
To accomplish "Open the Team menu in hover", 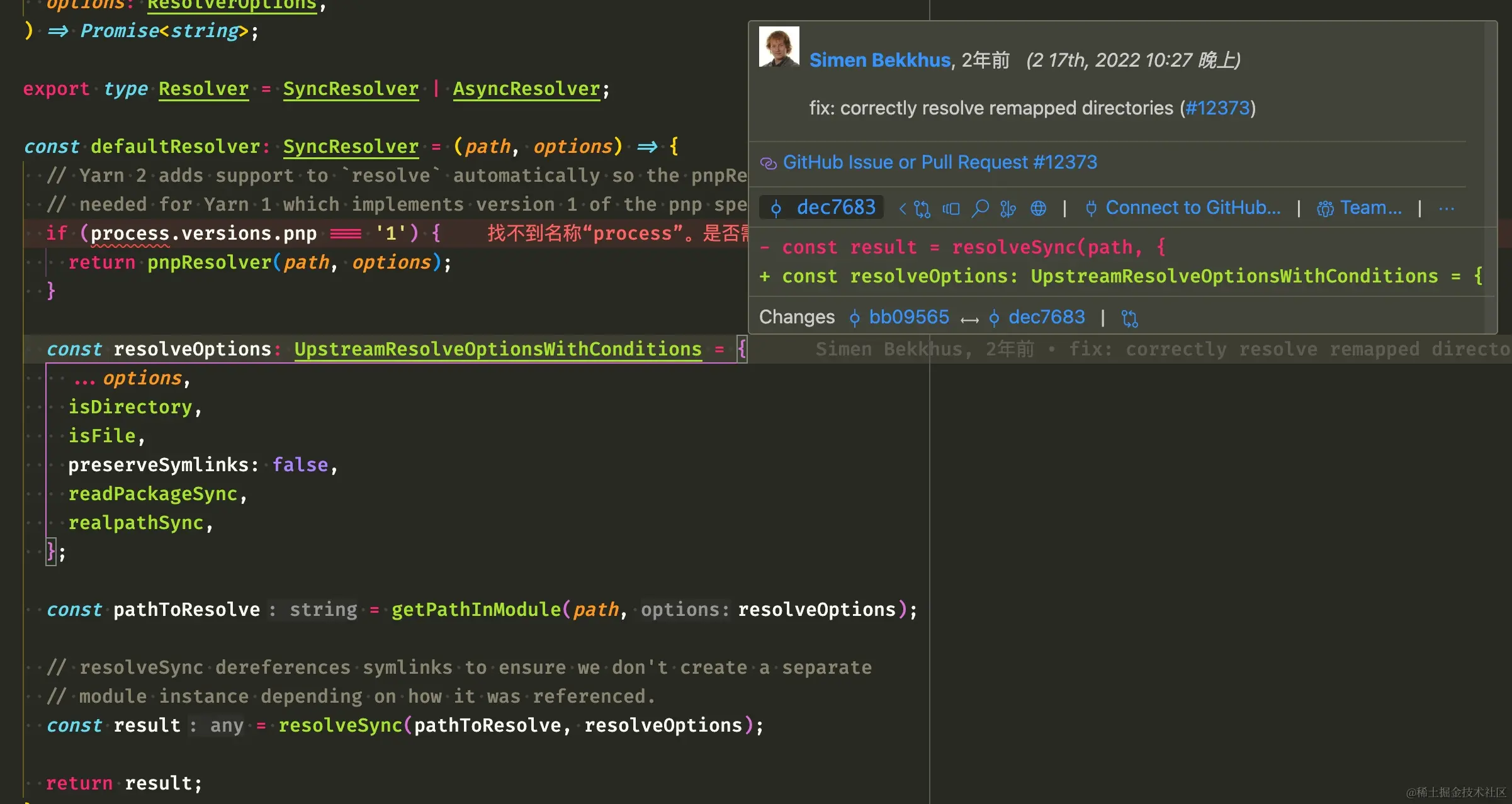I will [1370, 208].
